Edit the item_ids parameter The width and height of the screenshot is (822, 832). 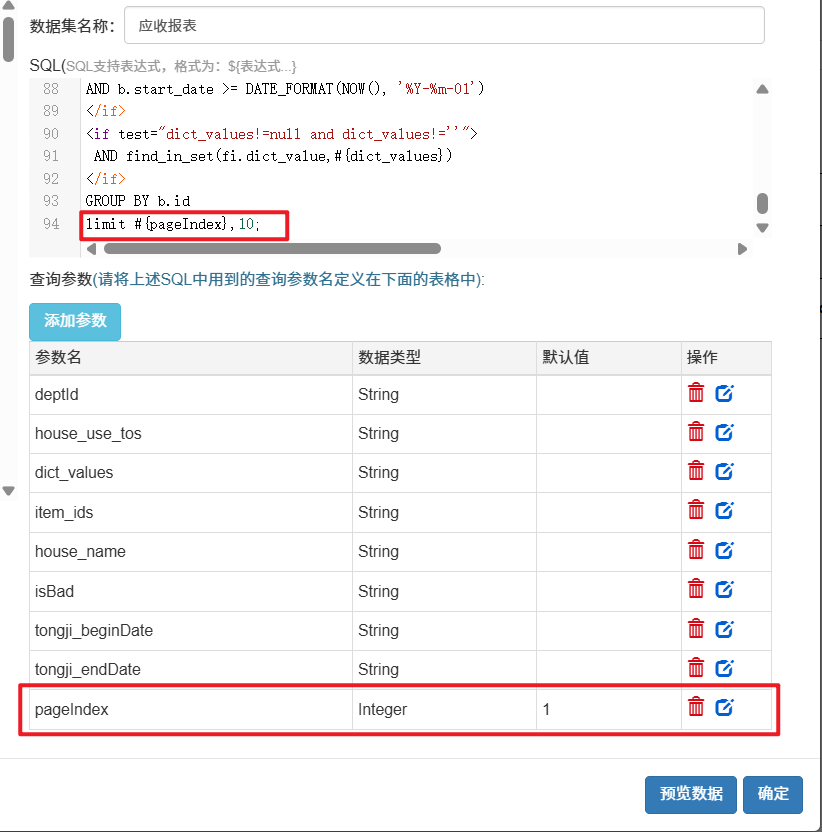pyautogui.click(x=724, y=510)
